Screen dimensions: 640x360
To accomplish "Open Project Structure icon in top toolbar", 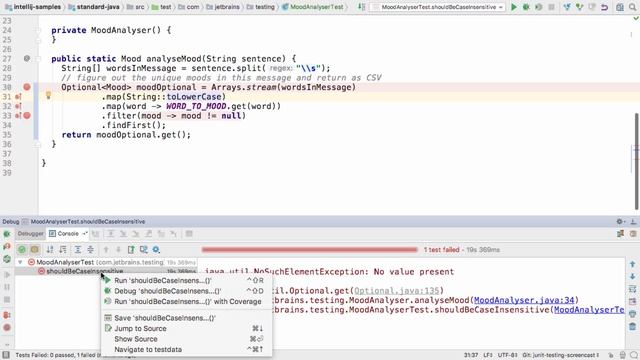I will pos(620,7).
